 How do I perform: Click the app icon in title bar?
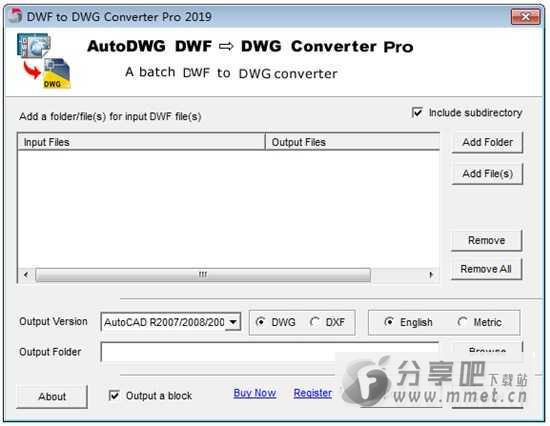coord(15,16)
